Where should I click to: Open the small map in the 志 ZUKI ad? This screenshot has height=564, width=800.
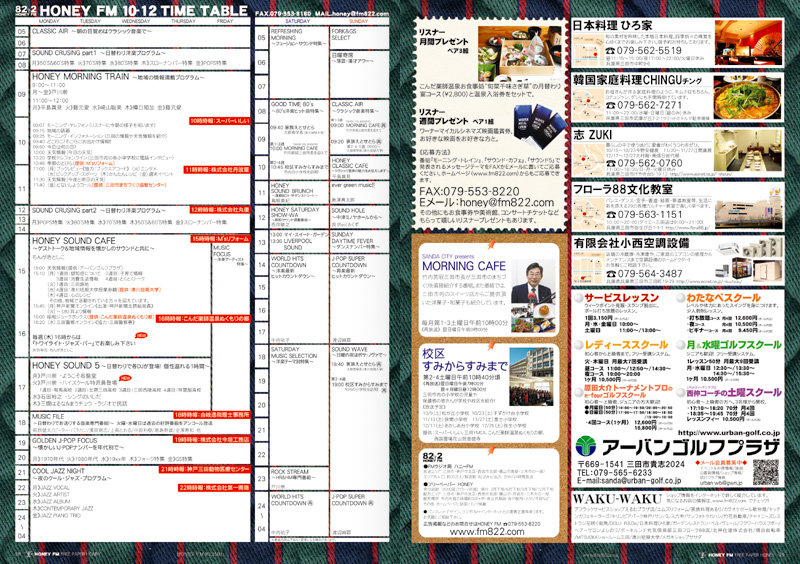click(x=588, y=160)
